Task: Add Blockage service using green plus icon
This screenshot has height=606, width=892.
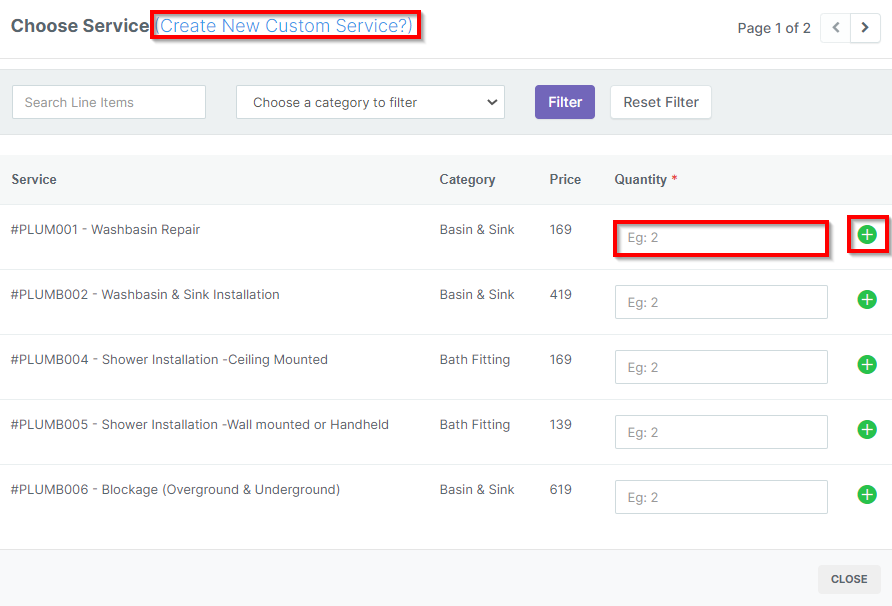Action: (x=867, y=495)
